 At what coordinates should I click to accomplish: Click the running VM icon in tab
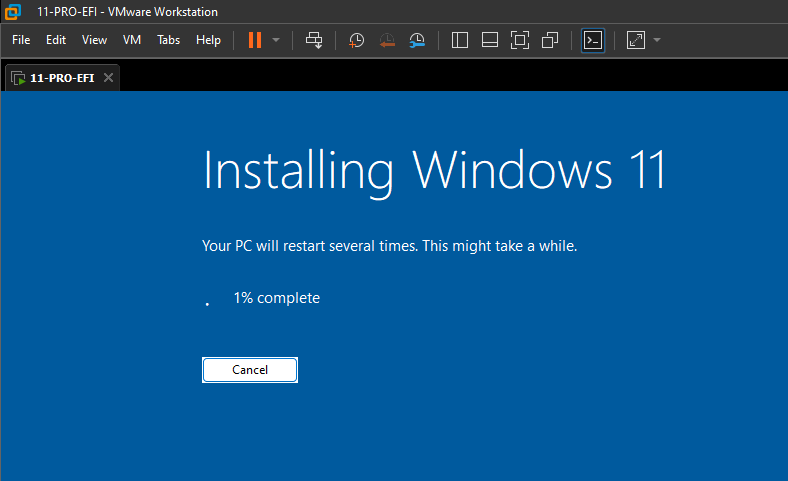(19, 78)
